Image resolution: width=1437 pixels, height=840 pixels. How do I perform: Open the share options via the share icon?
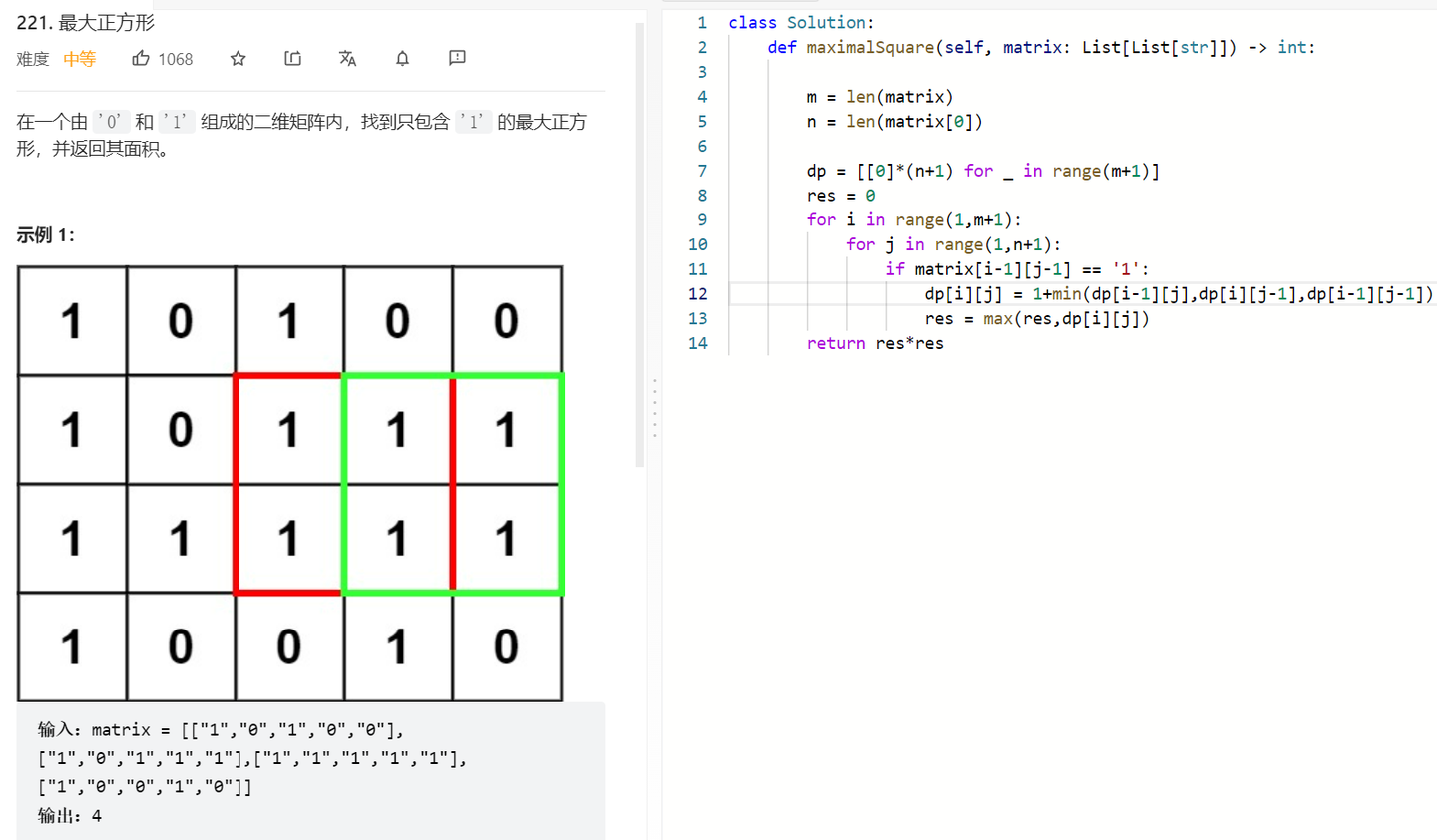point(292,58)
